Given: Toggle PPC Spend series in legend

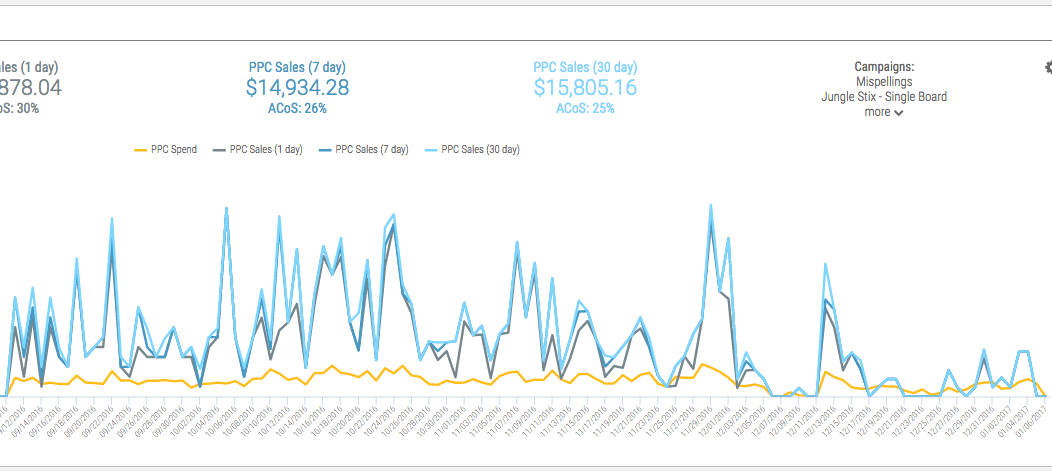Looking at the screenshot, I should coord(166,150).
